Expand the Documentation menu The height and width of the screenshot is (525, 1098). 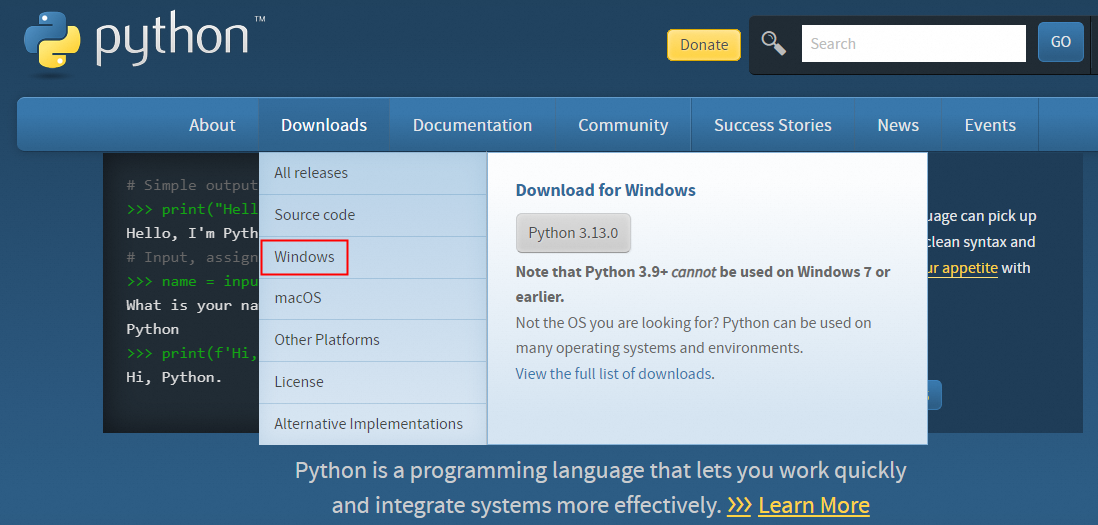pyautogui.click(x=472, y=125)
